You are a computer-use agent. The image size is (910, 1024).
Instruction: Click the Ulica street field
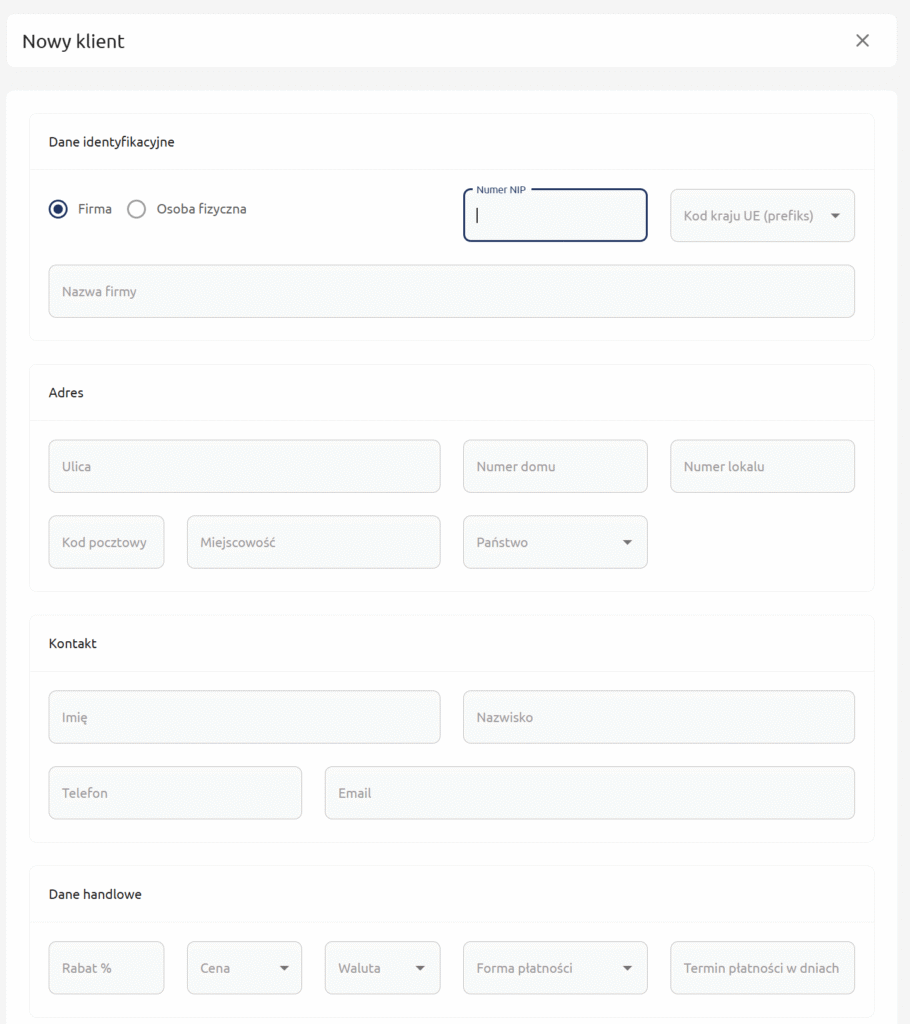click(x=244, y=467)
